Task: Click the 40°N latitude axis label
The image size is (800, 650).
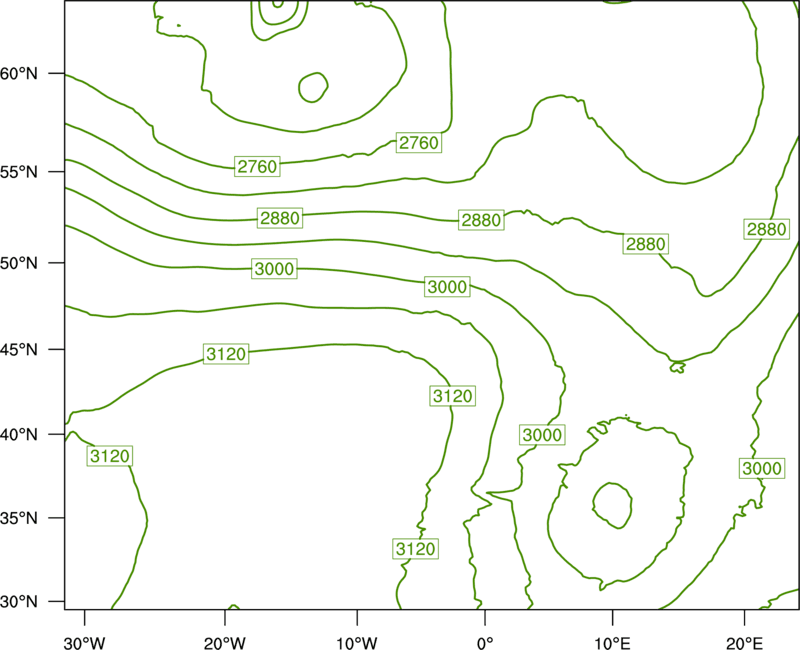Action: point(19,435)
